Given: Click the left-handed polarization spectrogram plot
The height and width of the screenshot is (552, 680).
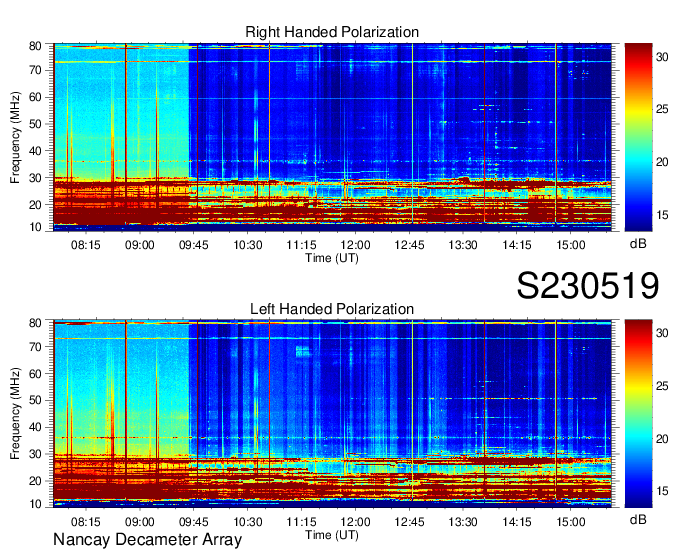Looking at the screenshot, I should tap(332, 414).
